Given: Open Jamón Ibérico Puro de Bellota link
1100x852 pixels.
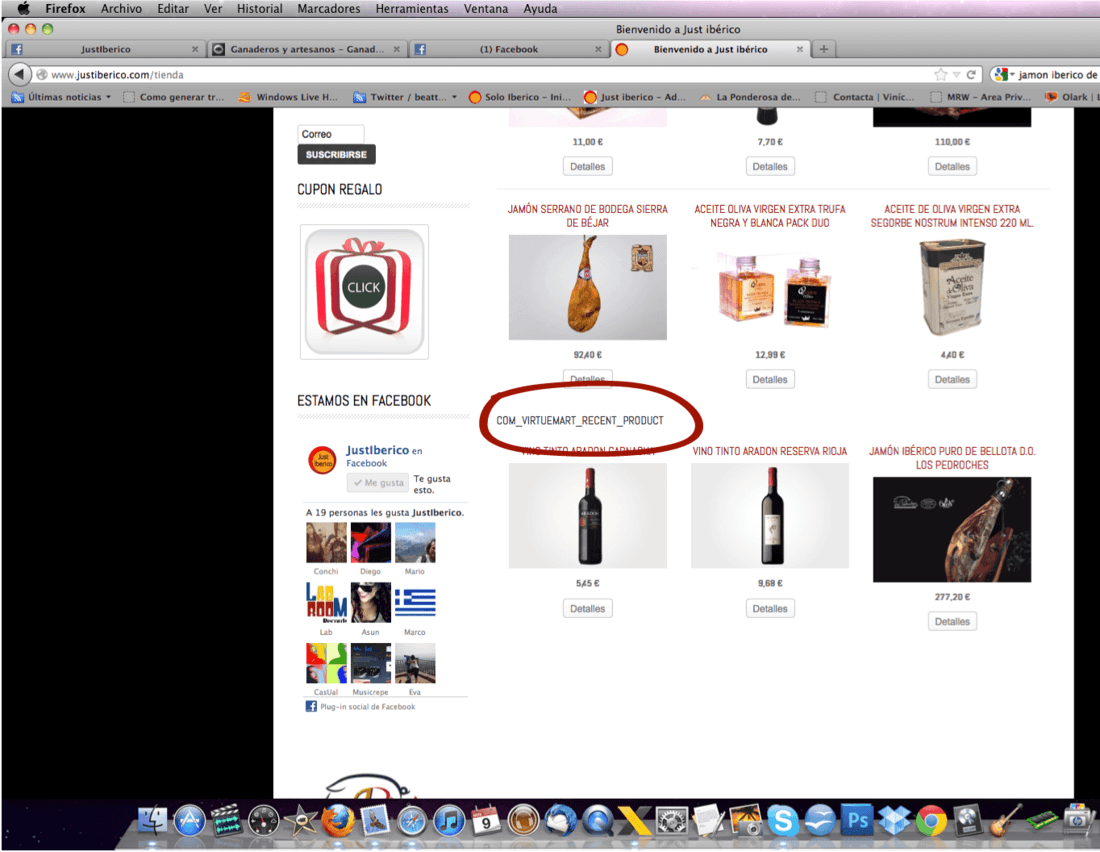Looking at the screenshot, I should (952, 458).
